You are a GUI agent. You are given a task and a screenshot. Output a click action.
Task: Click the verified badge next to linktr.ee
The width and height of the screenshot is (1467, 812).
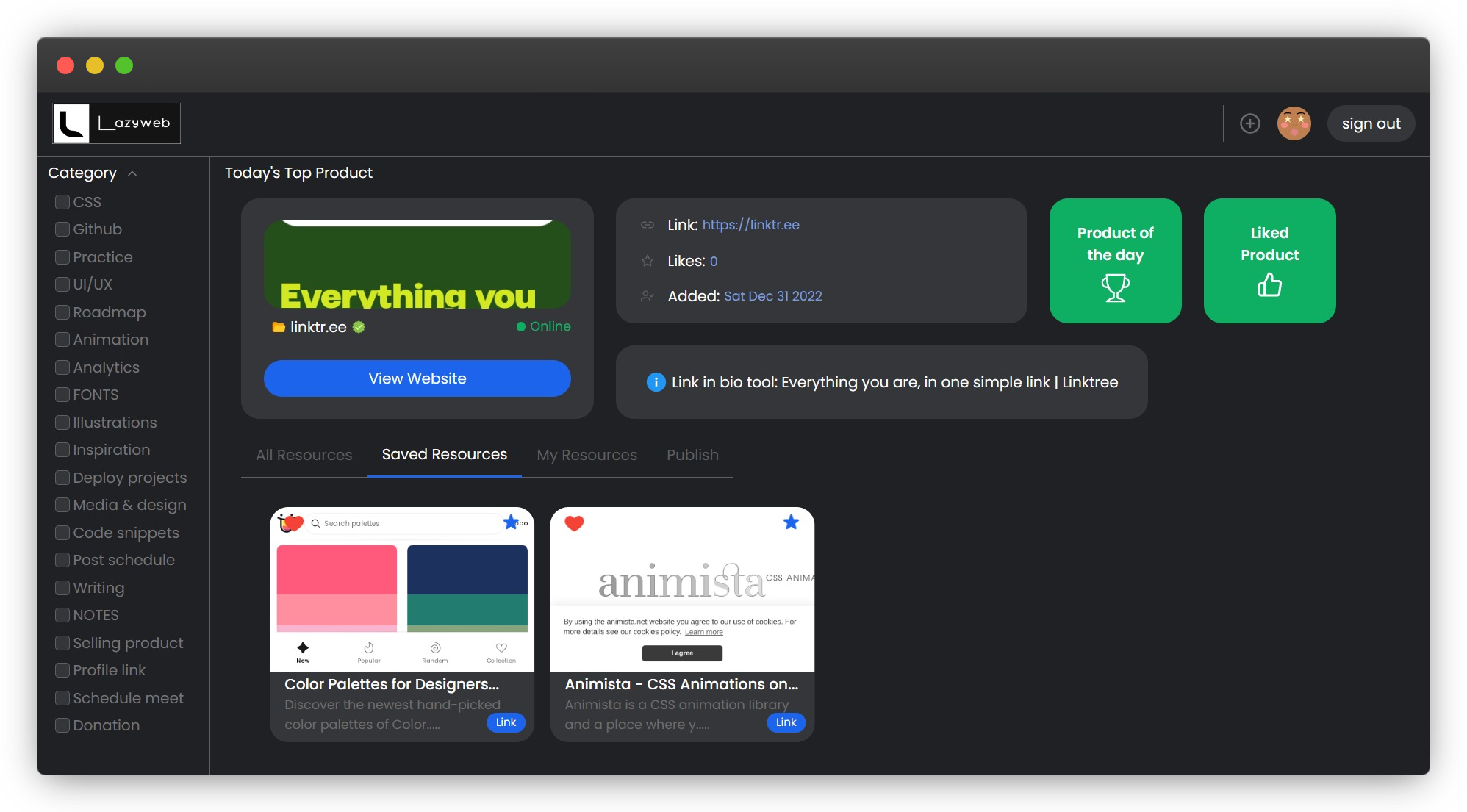pos(359,327)
